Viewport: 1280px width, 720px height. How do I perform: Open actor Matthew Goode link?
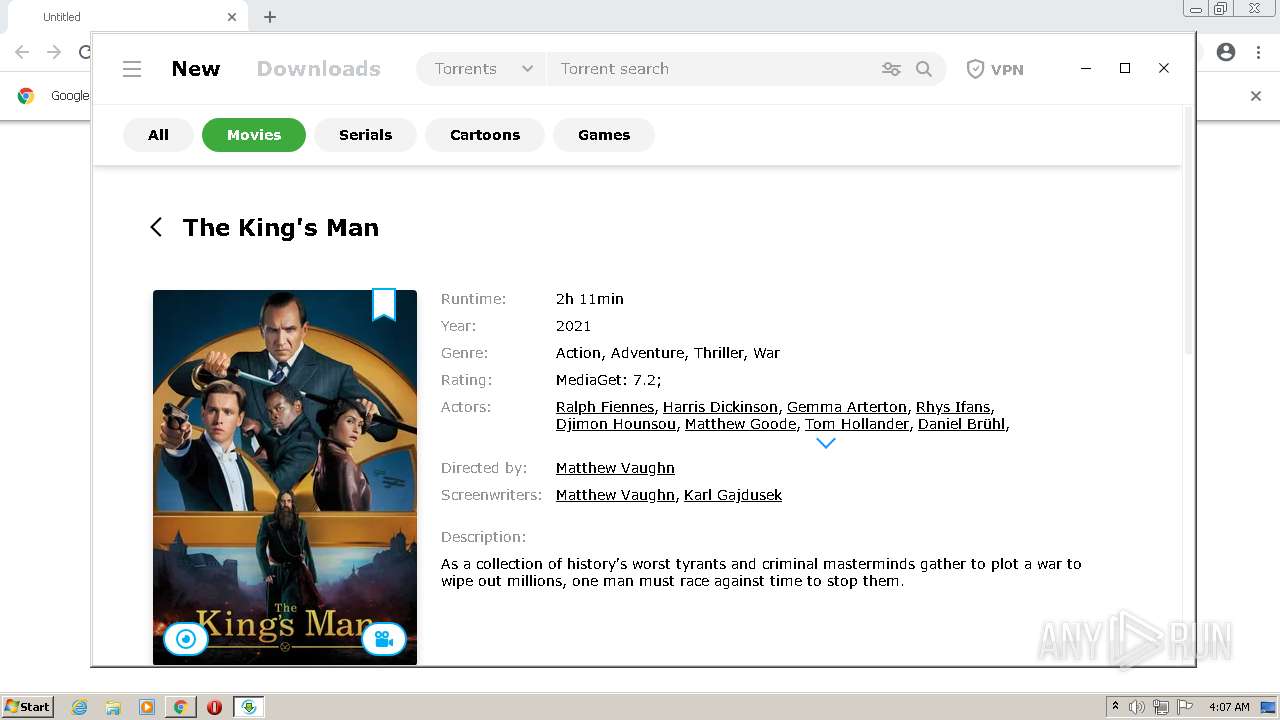[x=741, y=424]
